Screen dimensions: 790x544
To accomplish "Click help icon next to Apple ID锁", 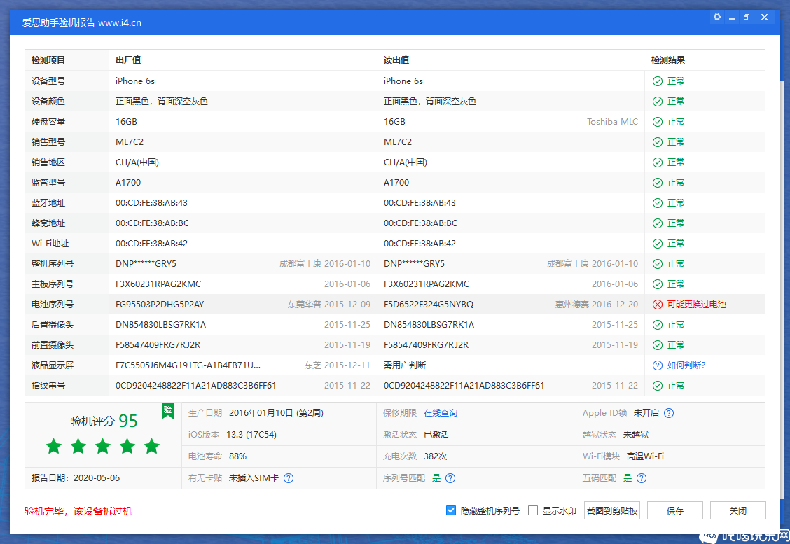I will [x=669, y=413].
